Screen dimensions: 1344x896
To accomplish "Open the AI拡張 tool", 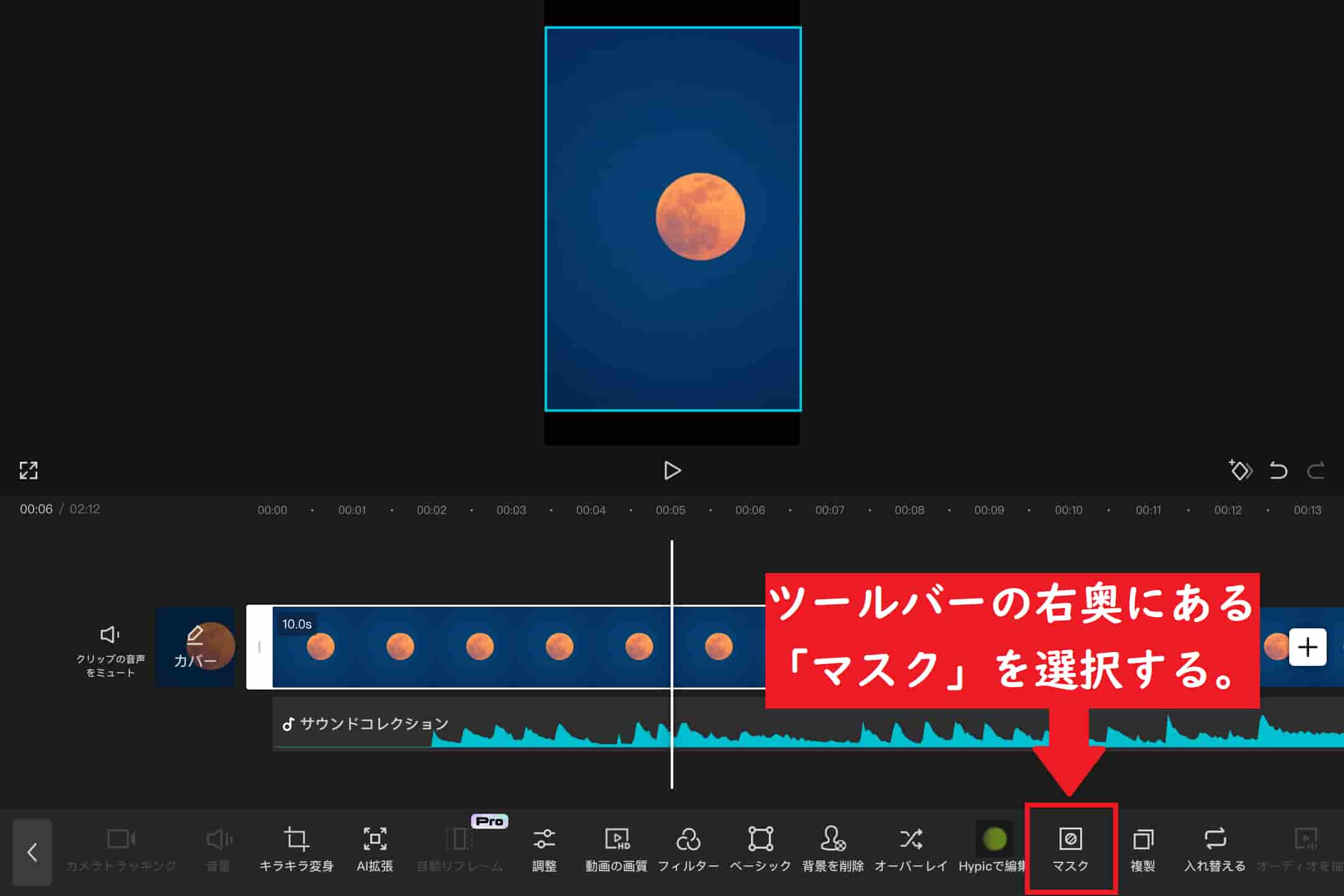I will click(x=375, y=847).
